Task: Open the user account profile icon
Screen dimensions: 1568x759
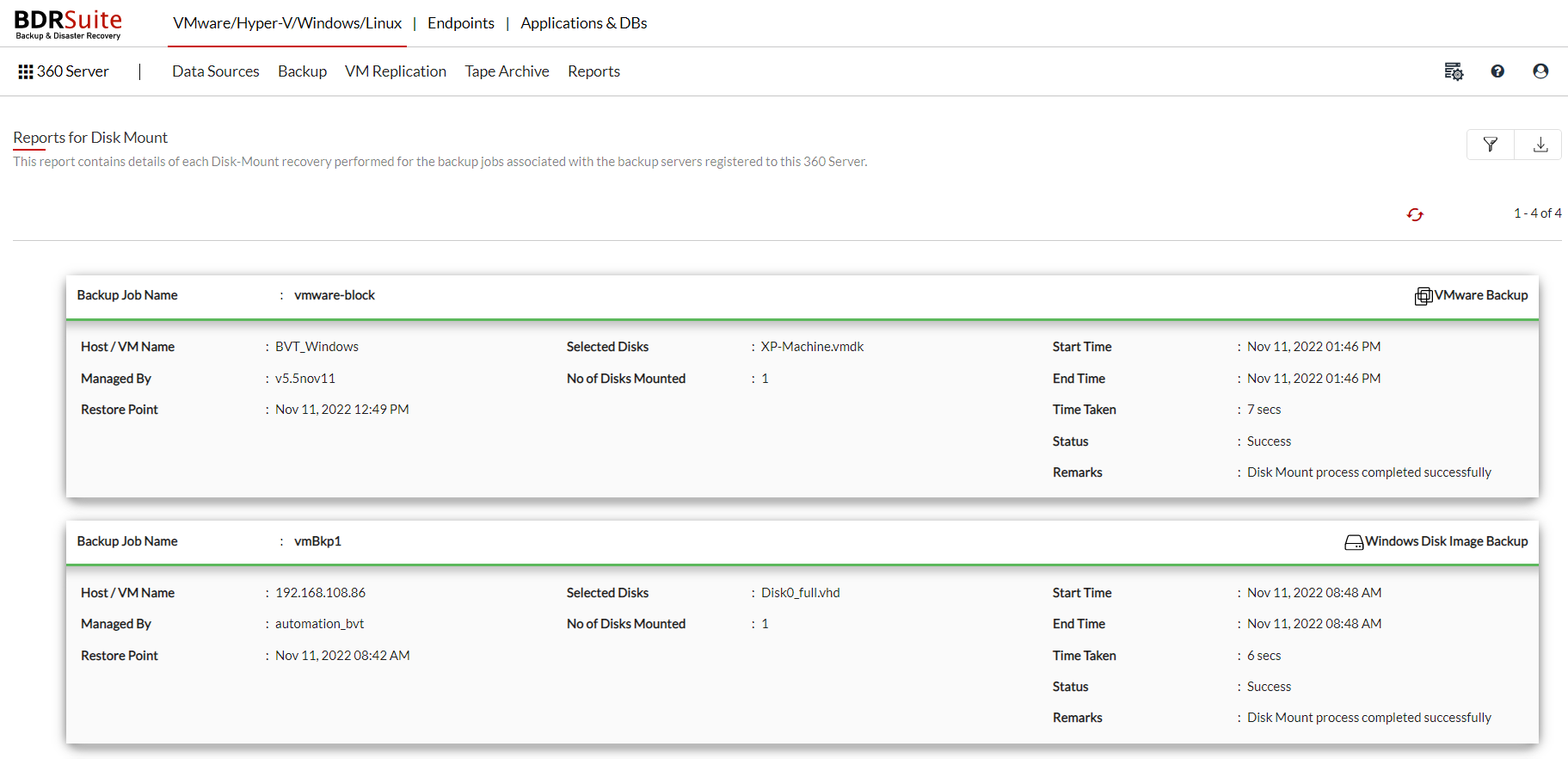Action: pos(1540,71)
